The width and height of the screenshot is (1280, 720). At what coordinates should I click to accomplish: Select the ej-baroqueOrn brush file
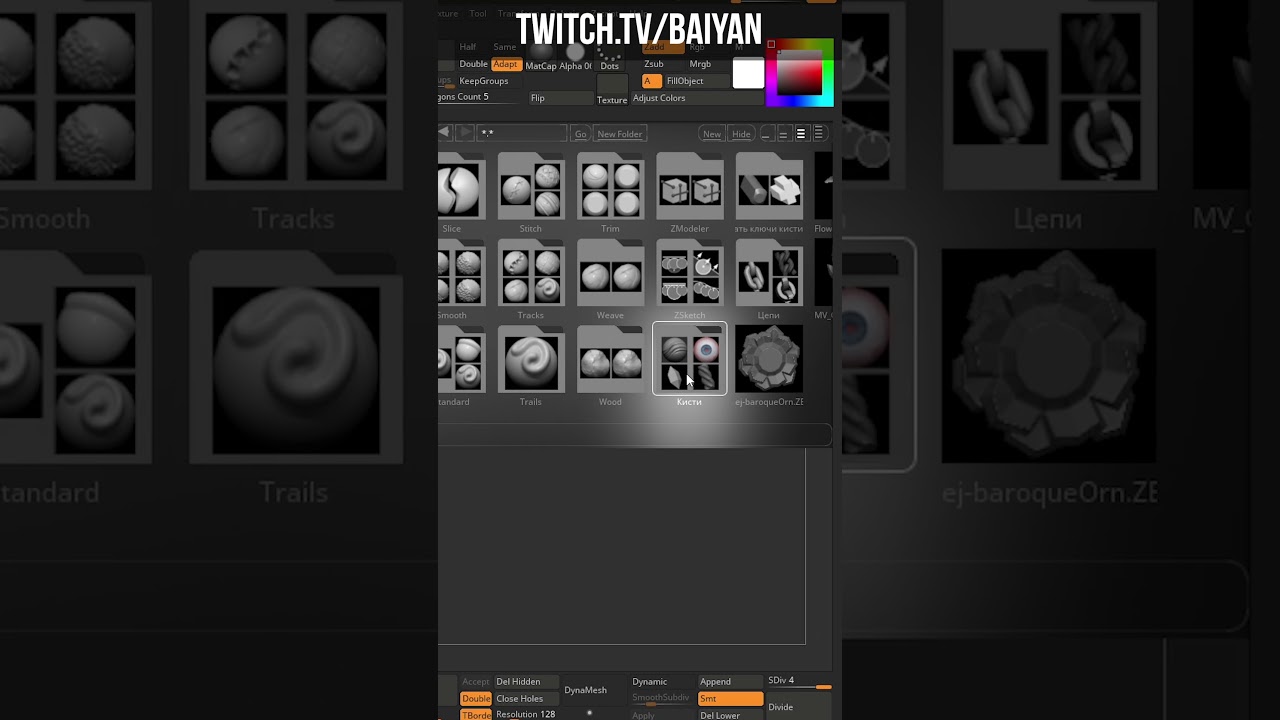click(769, 360)
